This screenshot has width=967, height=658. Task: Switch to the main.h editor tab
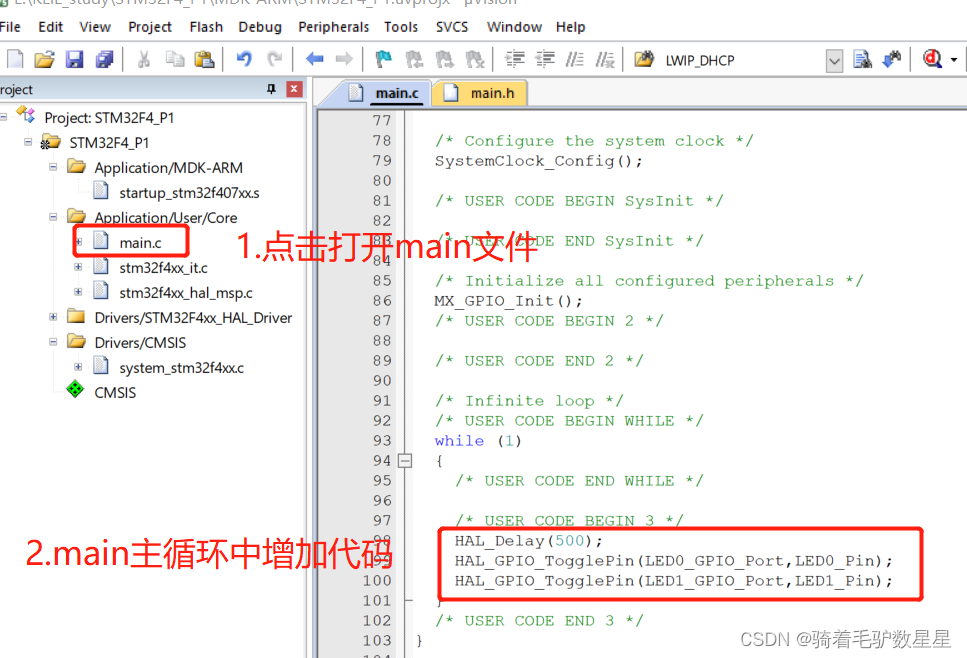click(480, 93)
